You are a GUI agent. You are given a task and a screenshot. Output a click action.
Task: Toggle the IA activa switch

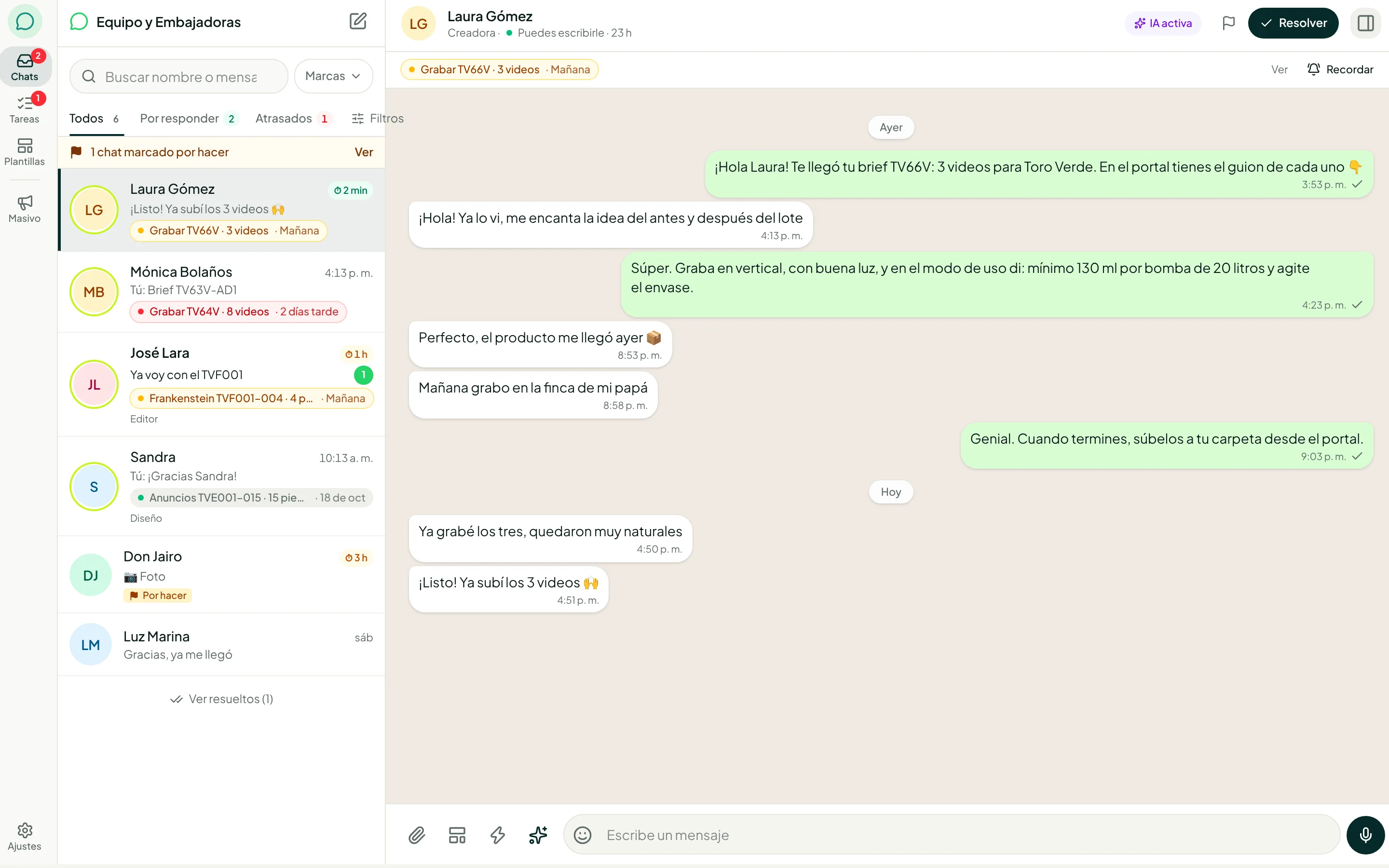pos(1163,23)
